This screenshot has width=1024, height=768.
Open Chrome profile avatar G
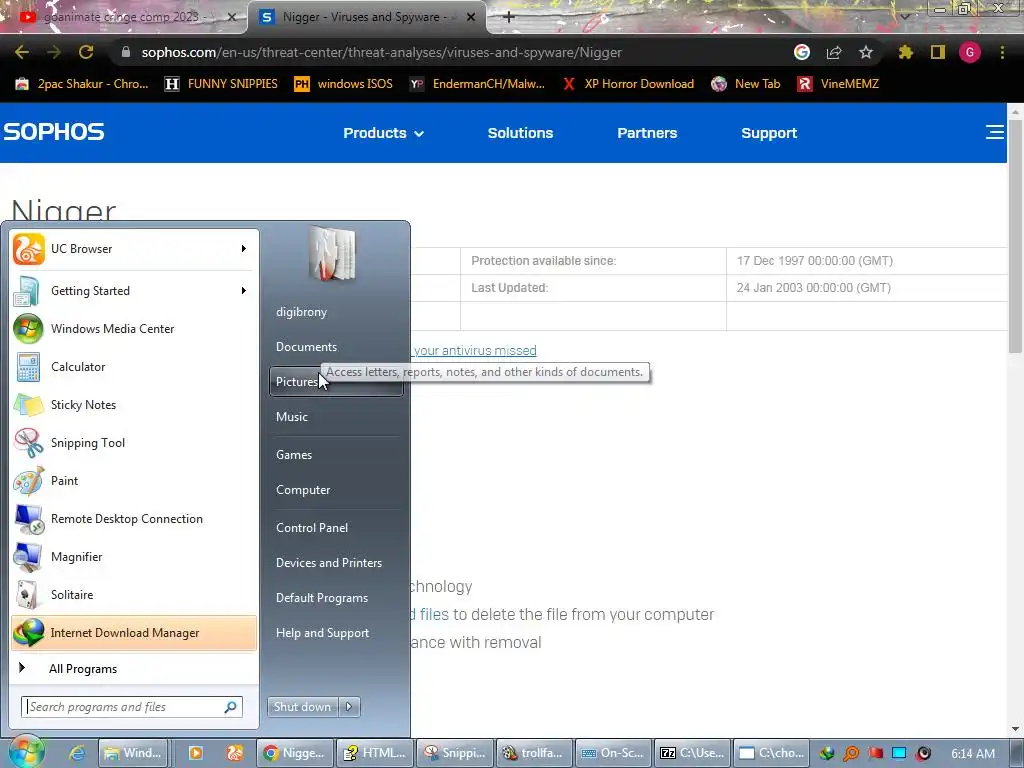[970, 52]
